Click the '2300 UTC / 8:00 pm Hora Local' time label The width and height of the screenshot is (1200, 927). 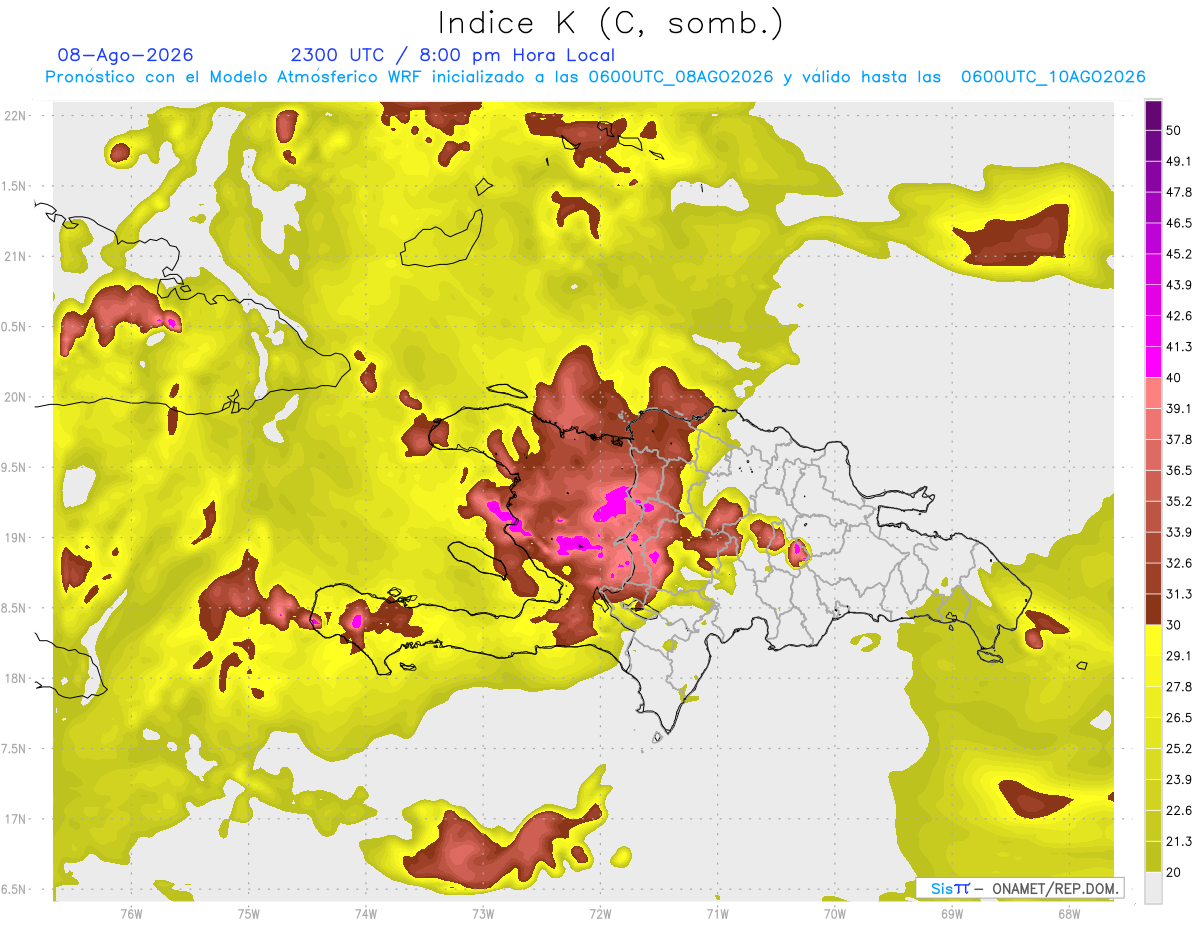(453, 55)
